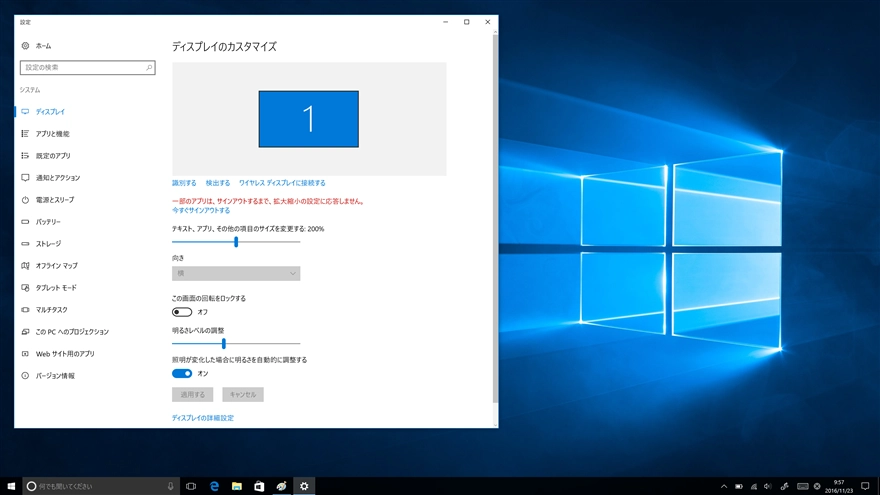Viewport: 880px width, 495px height.
Task: Show hidden system tray icons chevron
Action: coord(722,486)
